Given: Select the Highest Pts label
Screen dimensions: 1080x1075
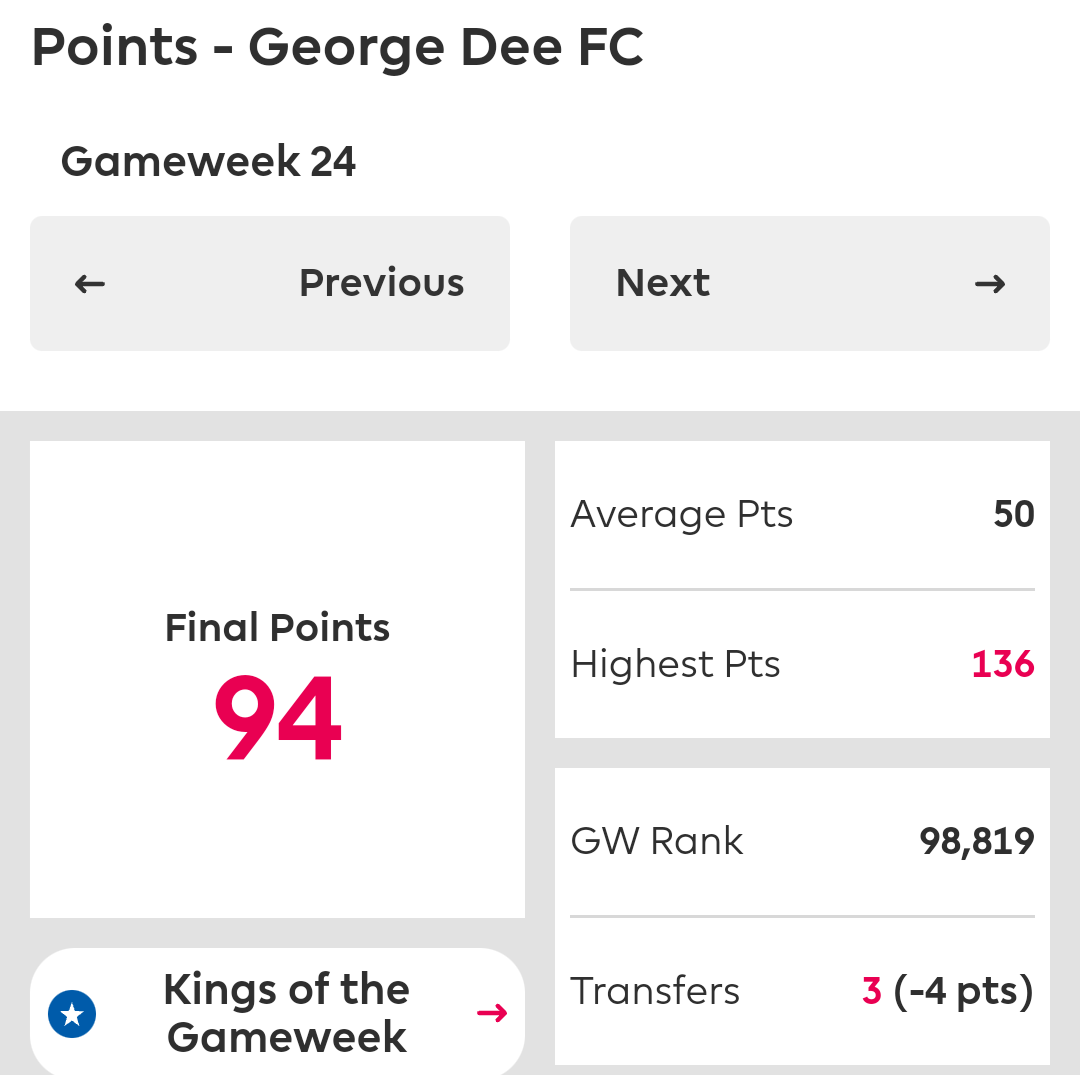Looking at the screenshot, I should point(676,665).
